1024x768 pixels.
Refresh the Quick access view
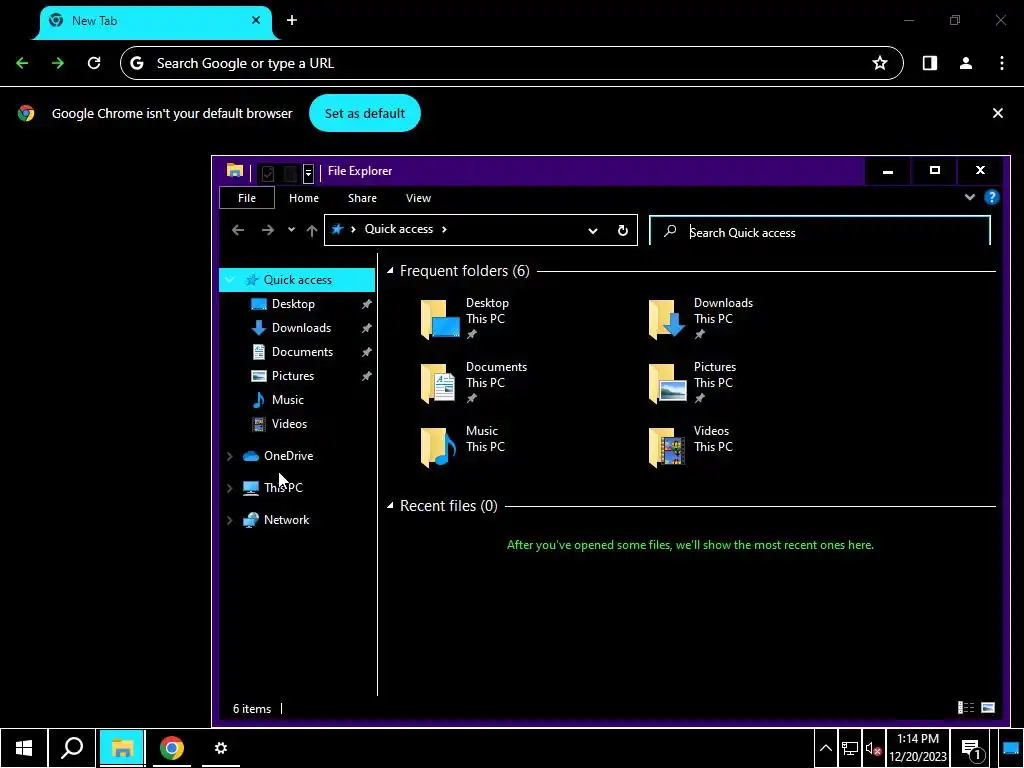(x=622, y=230)
